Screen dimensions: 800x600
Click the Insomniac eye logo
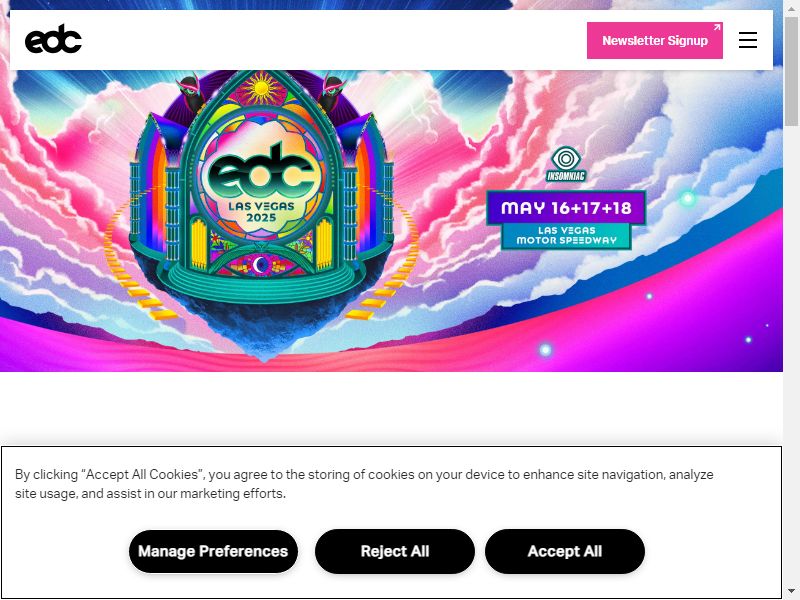pyautogui.click(x=565, y=164)
